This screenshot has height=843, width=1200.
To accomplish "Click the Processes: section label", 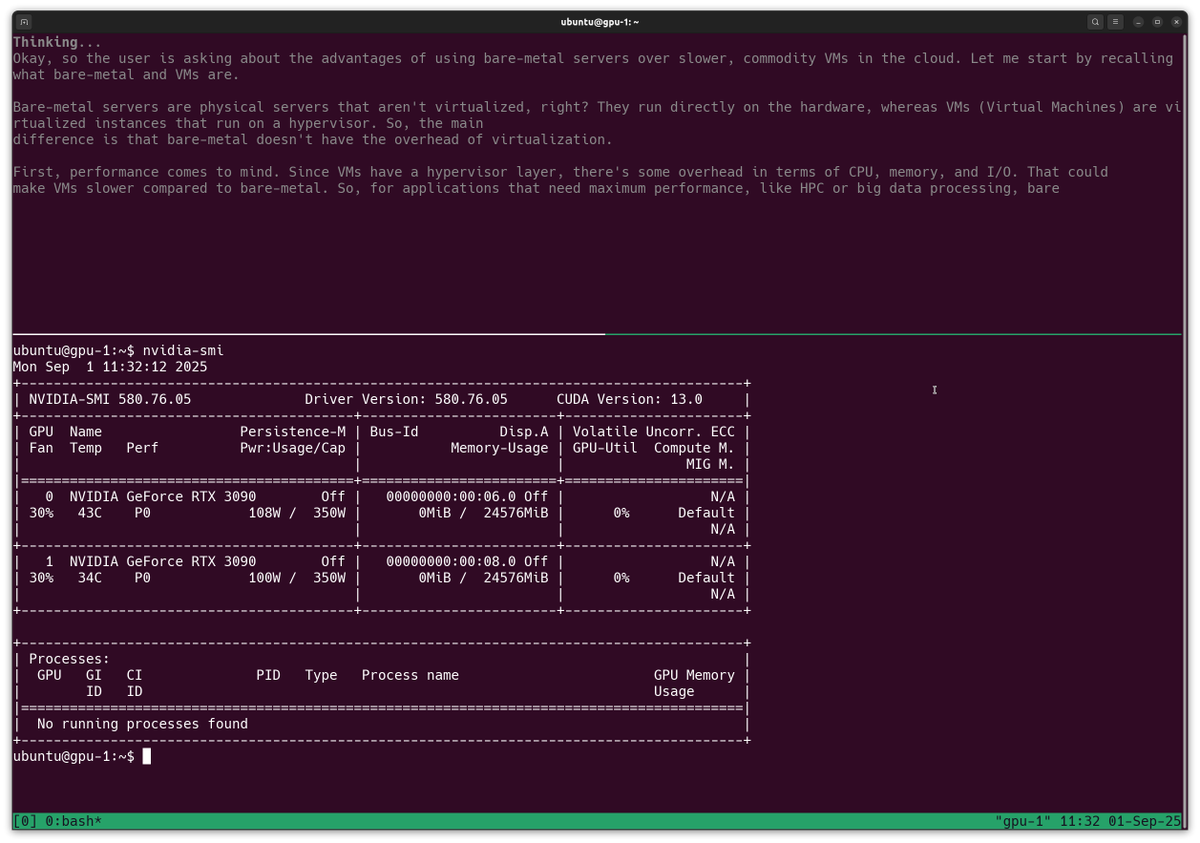I will point(70,659).
